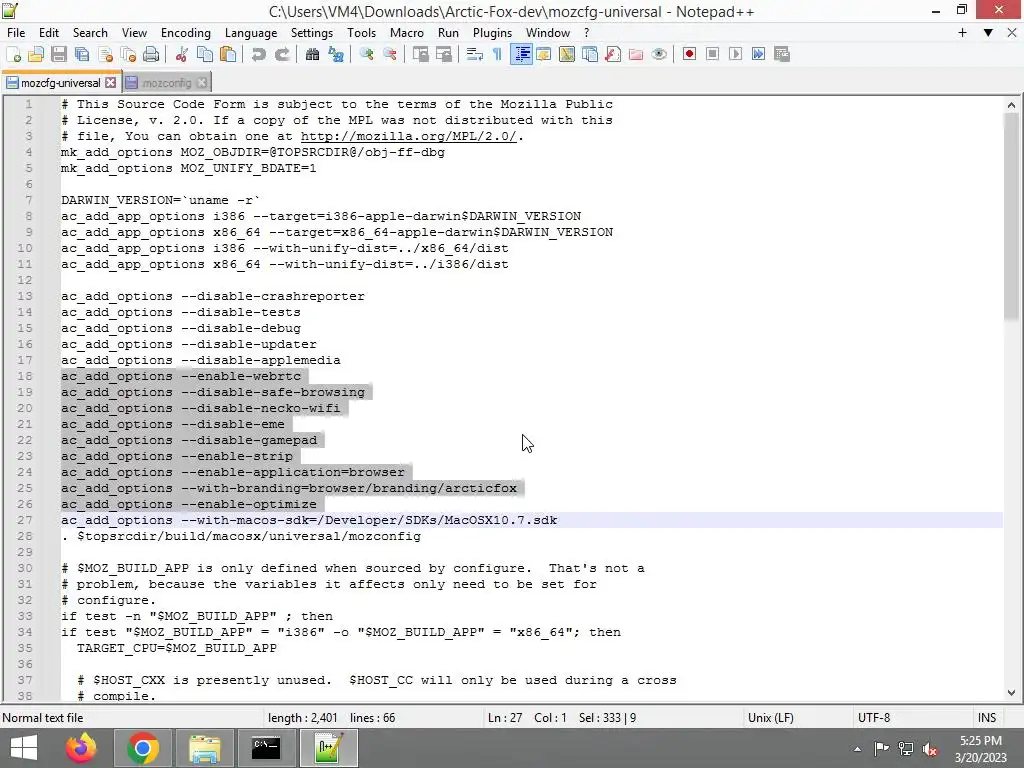
Task: Click the line DARWIN_VERSION=`uname -r`
Action: coord(161,200)
